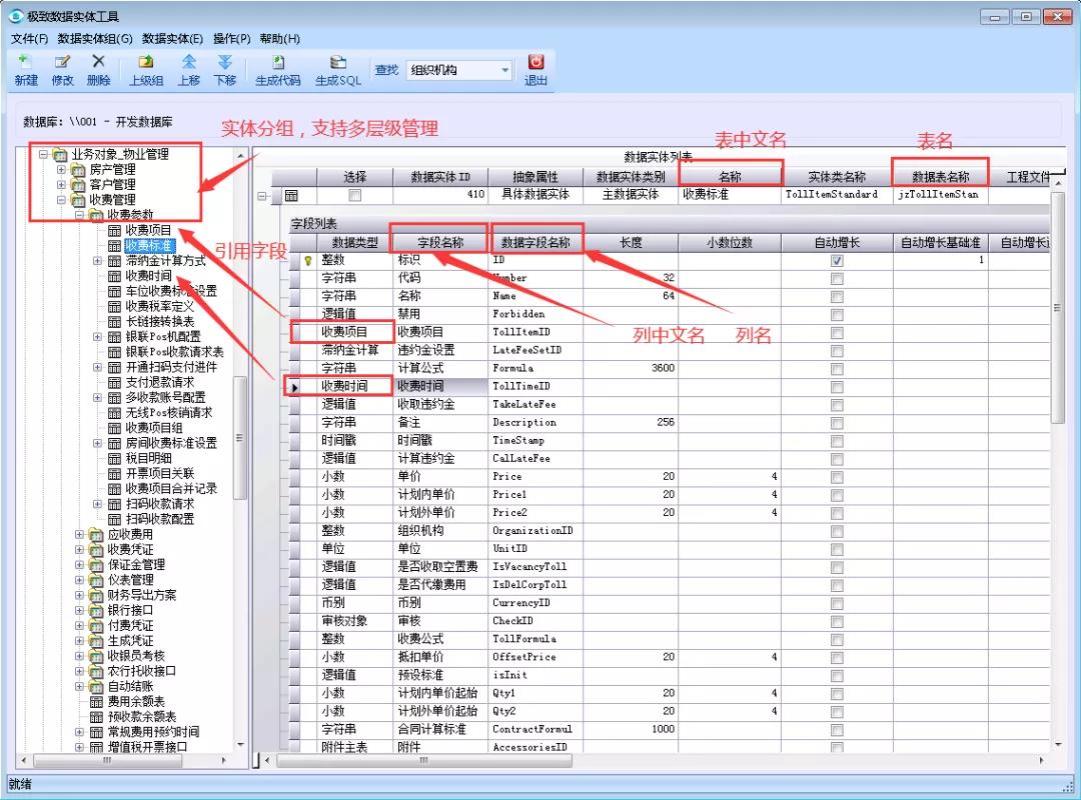Collapse the 收费管理 tree node
Screen dimensions: 1081x800
tap(61, 200)
